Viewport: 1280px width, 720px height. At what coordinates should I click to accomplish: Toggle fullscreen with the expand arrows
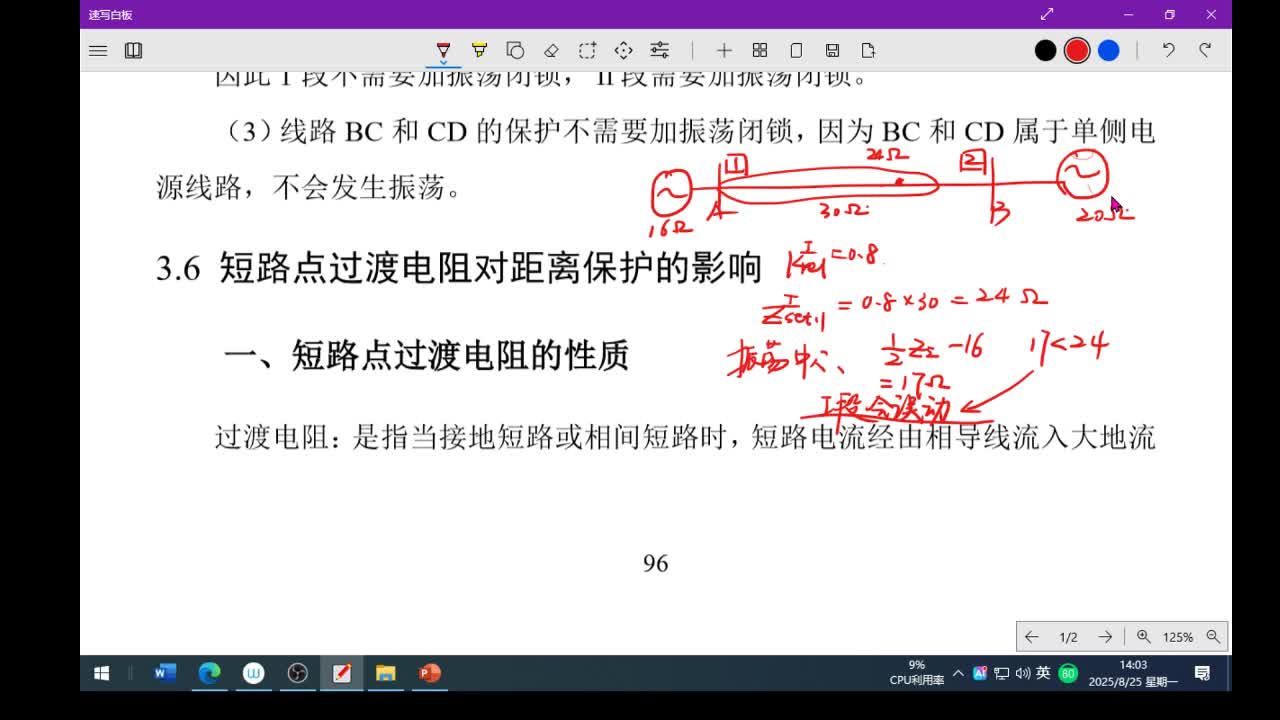(x=1047, y=14)
